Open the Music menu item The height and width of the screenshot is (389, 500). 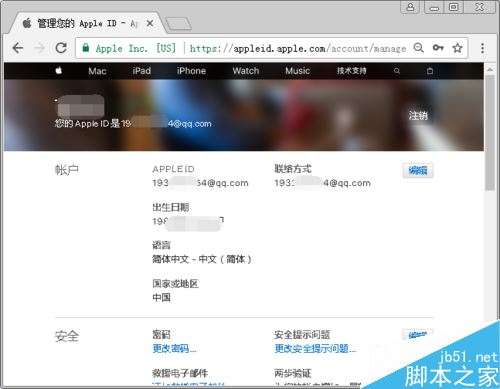click(298, 71)
